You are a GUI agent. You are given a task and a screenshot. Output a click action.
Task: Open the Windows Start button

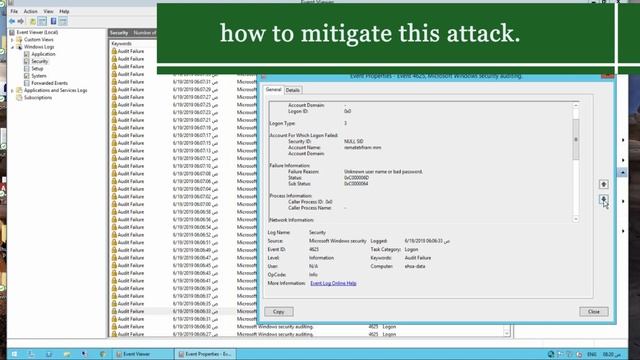[x=14, y=354]
